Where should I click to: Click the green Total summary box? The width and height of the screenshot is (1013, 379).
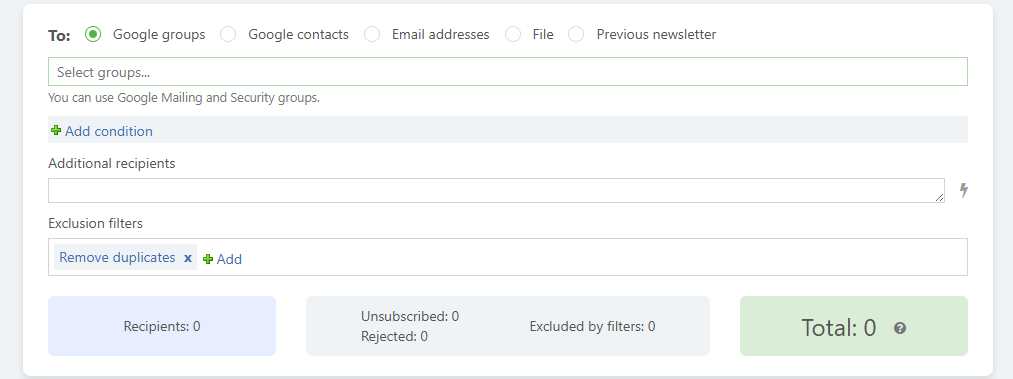pyautogui.click(x=853, y=326)
